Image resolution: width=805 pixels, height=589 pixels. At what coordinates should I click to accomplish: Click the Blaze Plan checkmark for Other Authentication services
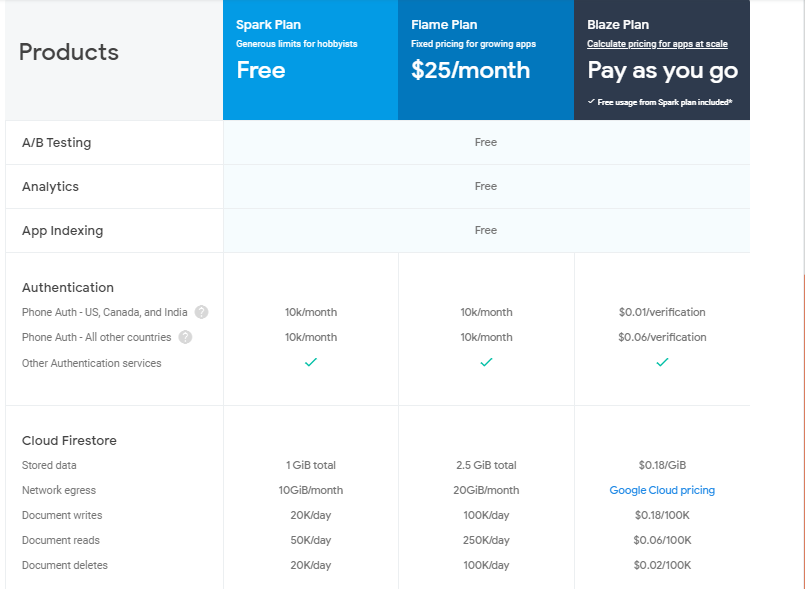662,363
